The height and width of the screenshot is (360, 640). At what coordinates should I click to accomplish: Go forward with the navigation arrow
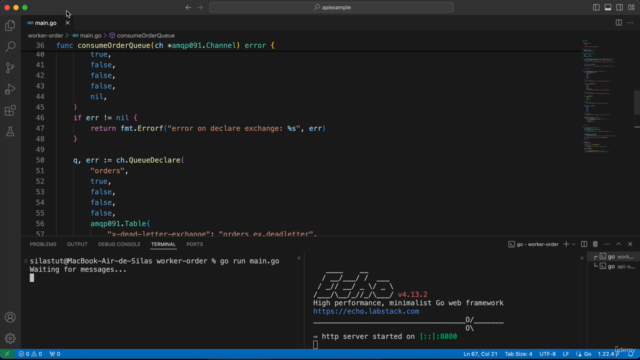(x=200, y=7)
